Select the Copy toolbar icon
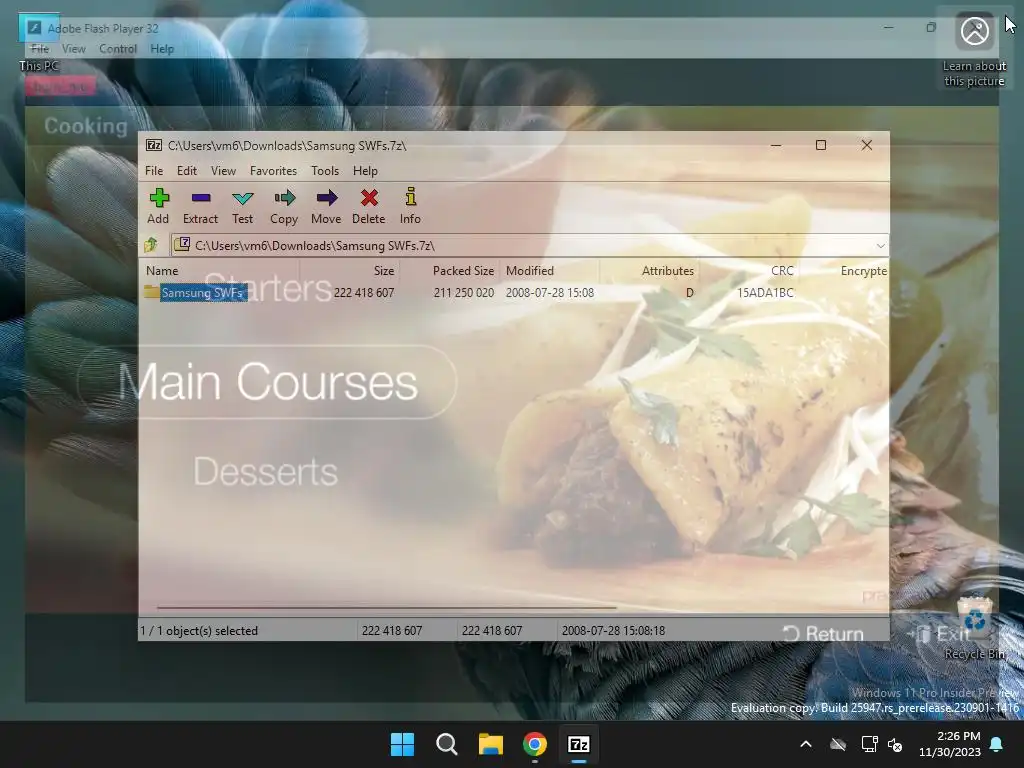 coord(284,206)
